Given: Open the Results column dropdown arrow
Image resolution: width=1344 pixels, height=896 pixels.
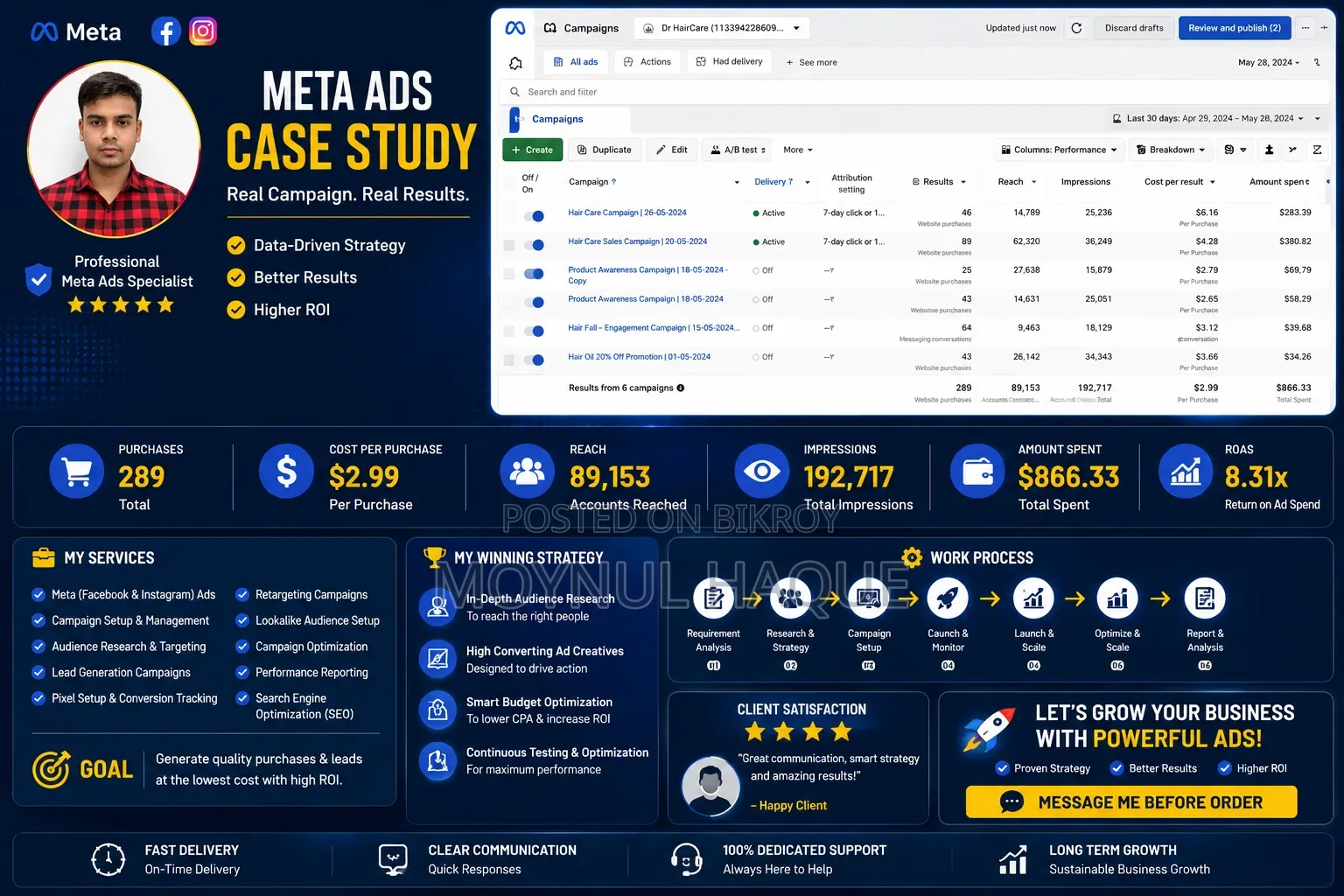Looking at the screenshot, I should click(x=963, y=182).
